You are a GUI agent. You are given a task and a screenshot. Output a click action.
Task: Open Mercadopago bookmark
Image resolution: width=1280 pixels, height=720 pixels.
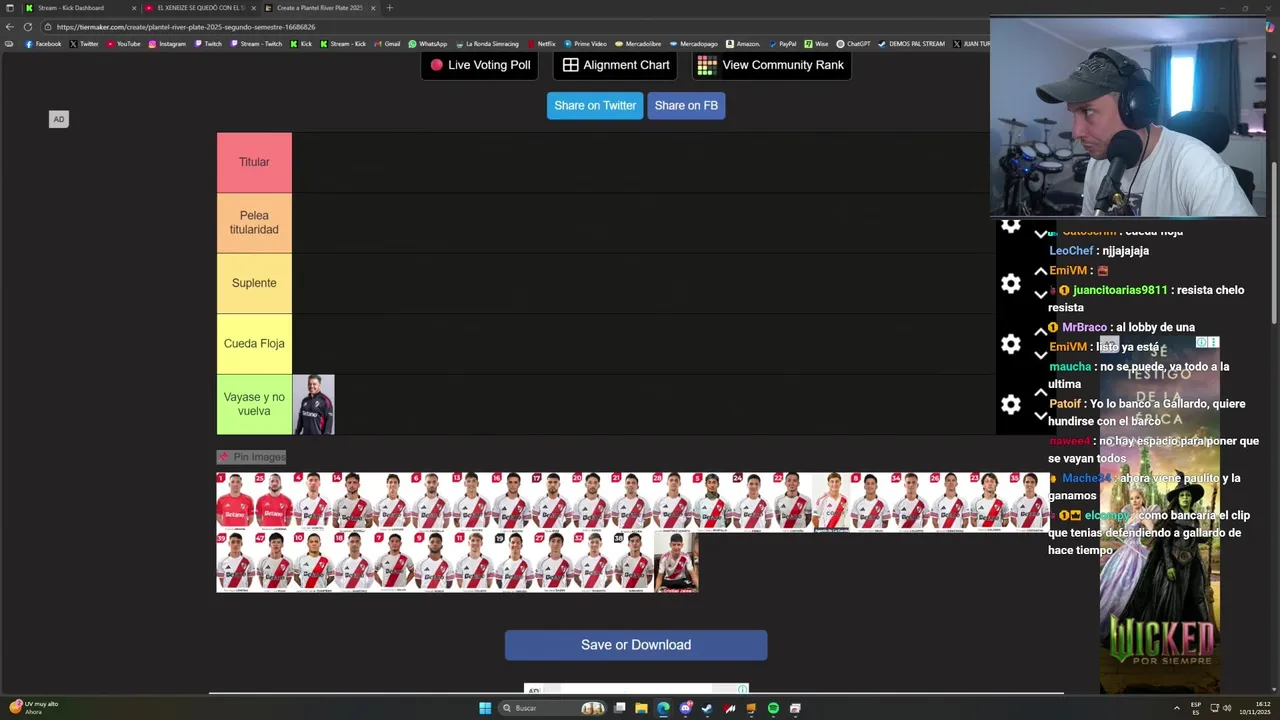point(694,44)
